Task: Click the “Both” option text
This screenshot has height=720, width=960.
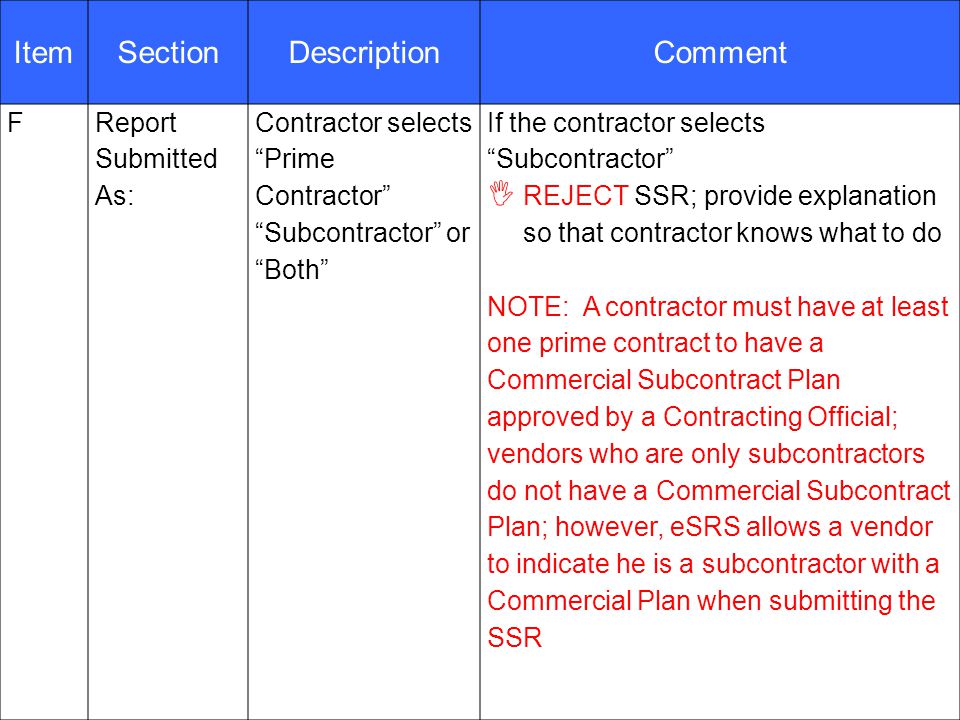Action: tap(292, 269)
